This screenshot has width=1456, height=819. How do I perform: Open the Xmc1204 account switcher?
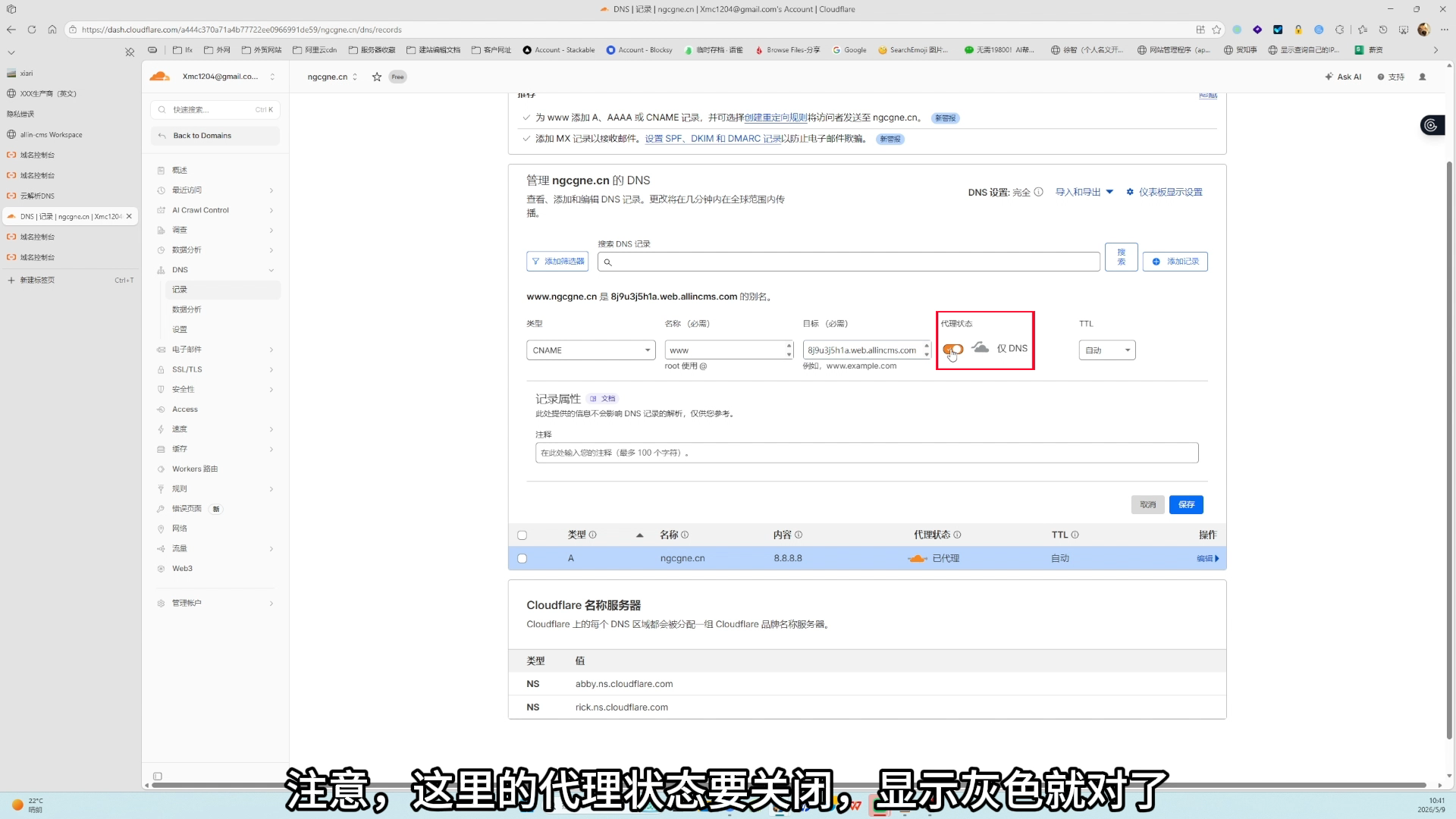228,77
